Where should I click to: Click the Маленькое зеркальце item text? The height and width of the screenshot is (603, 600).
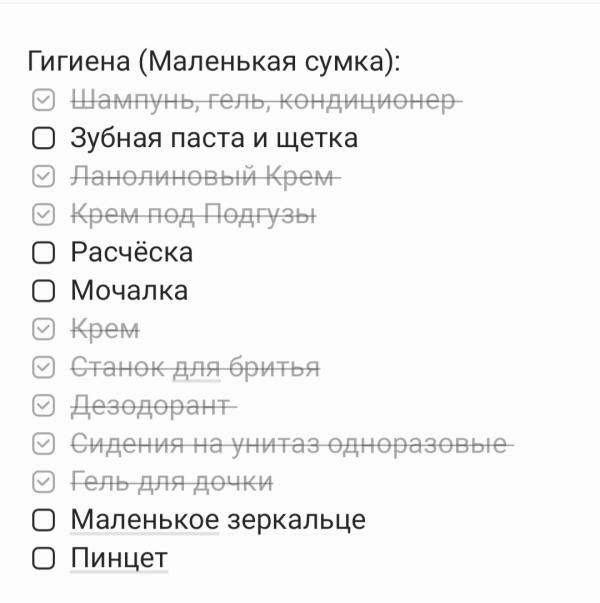point(218,520)
